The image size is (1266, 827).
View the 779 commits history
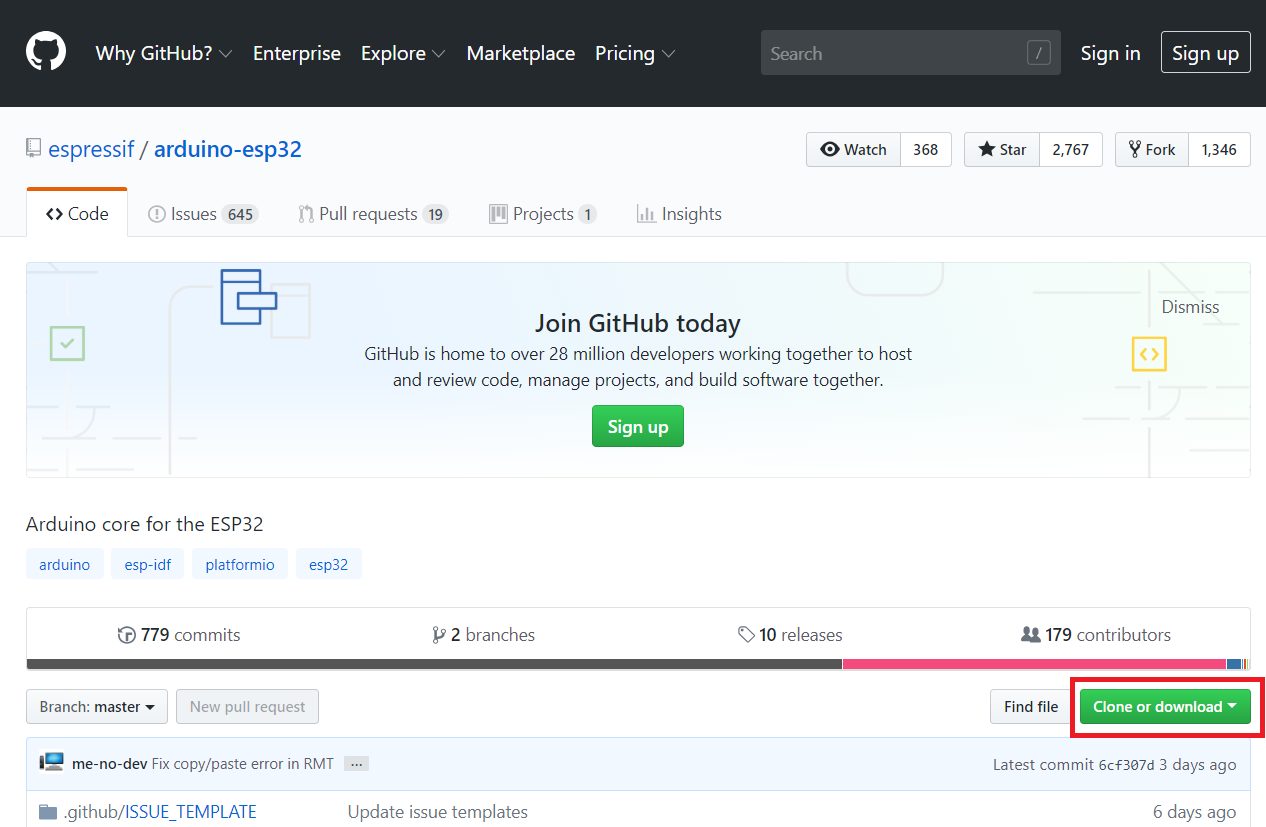tap(179, 634)
